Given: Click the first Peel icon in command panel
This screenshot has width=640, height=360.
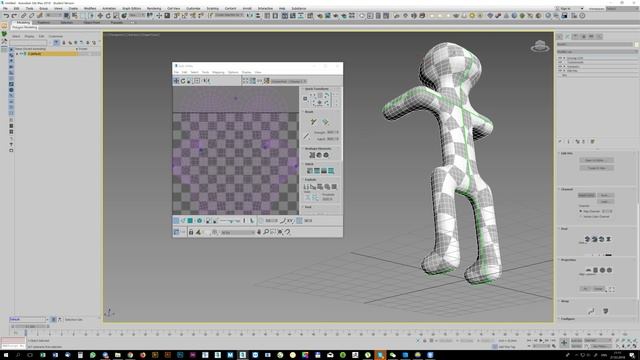Looking at the screenshot, I should click(x=587, y=239).
